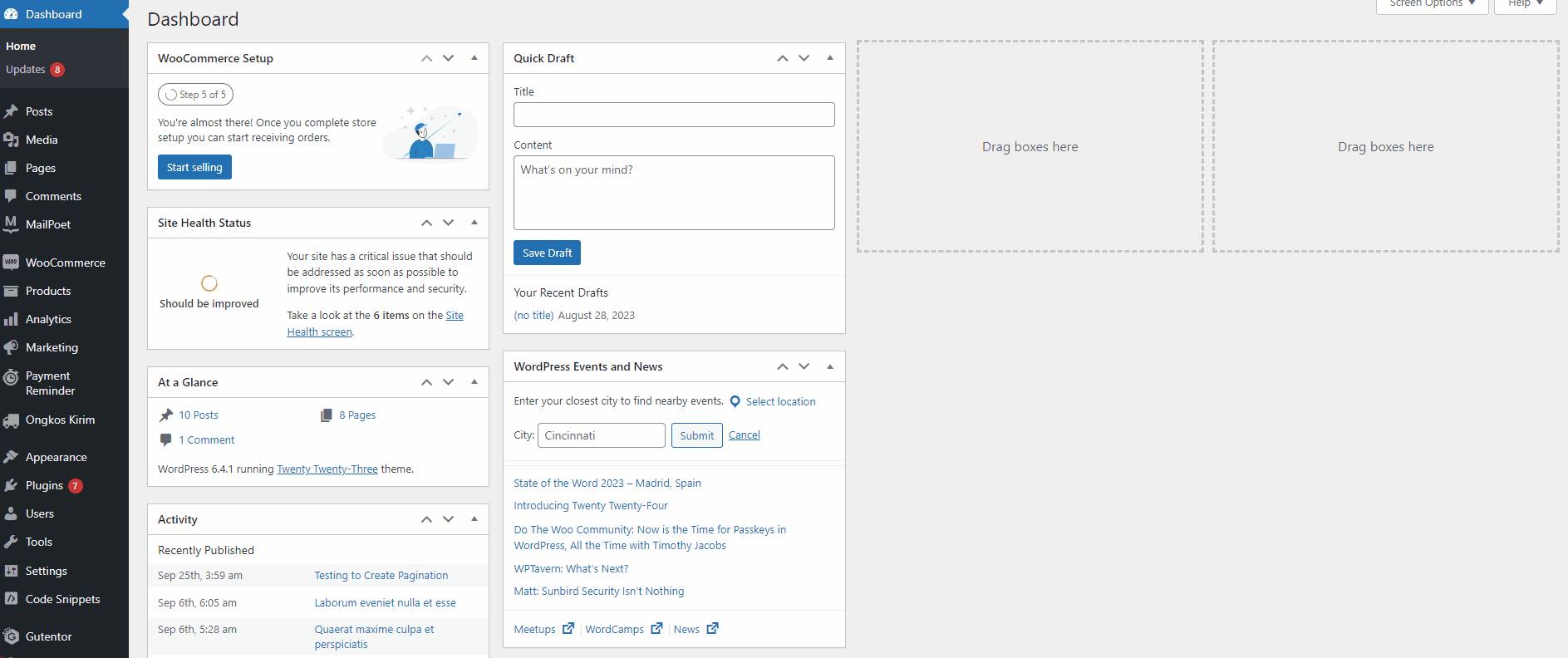The image size is (1568, 658).
Task: Click the Start selling button
Action: (194, 167)
